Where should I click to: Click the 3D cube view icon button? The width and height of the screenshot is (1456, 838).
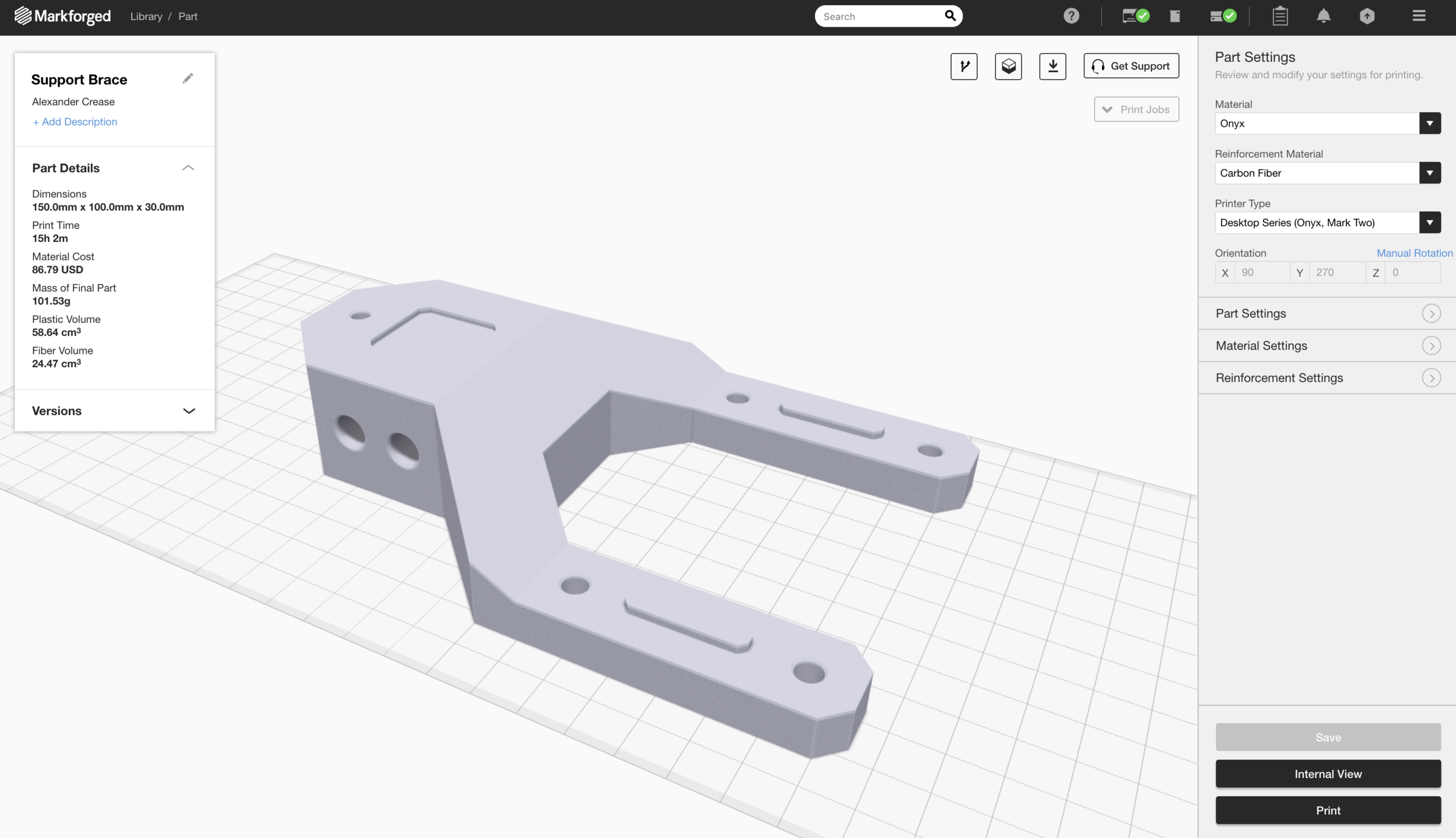1008,66
